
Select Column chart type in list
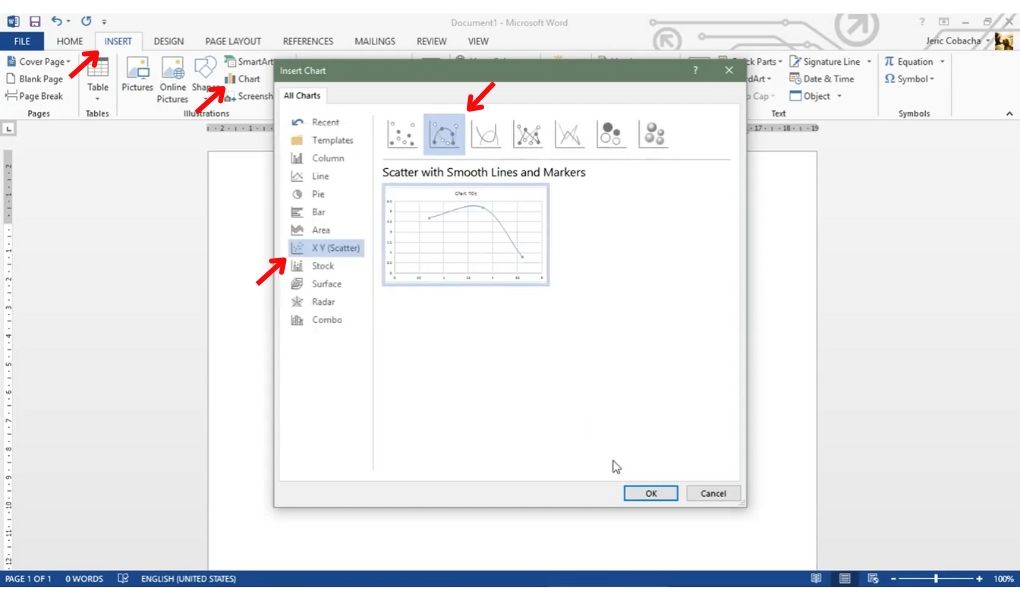point(327,158)
